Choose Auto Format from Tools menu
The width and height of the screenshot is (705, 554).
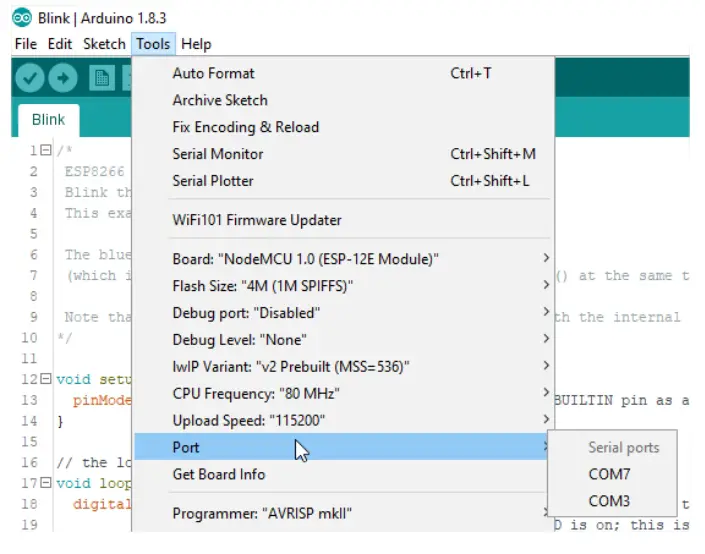[344, 73]
